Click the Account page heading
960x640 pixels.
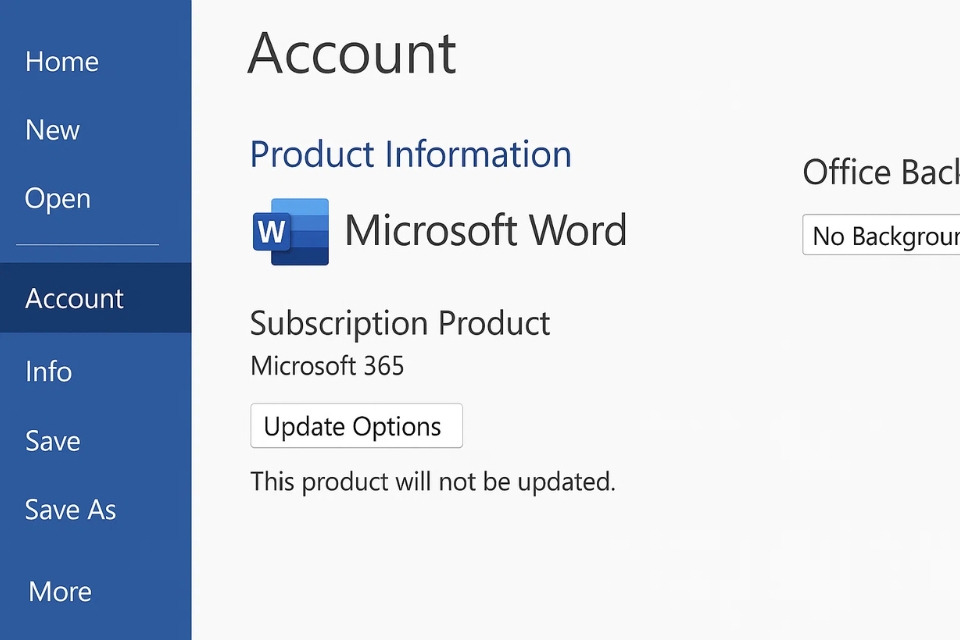352,54
